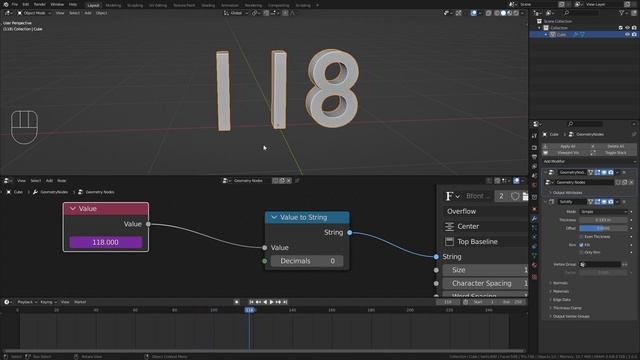Jump to the last frame
Screen dimensions: 640x360
pos(285,302)
